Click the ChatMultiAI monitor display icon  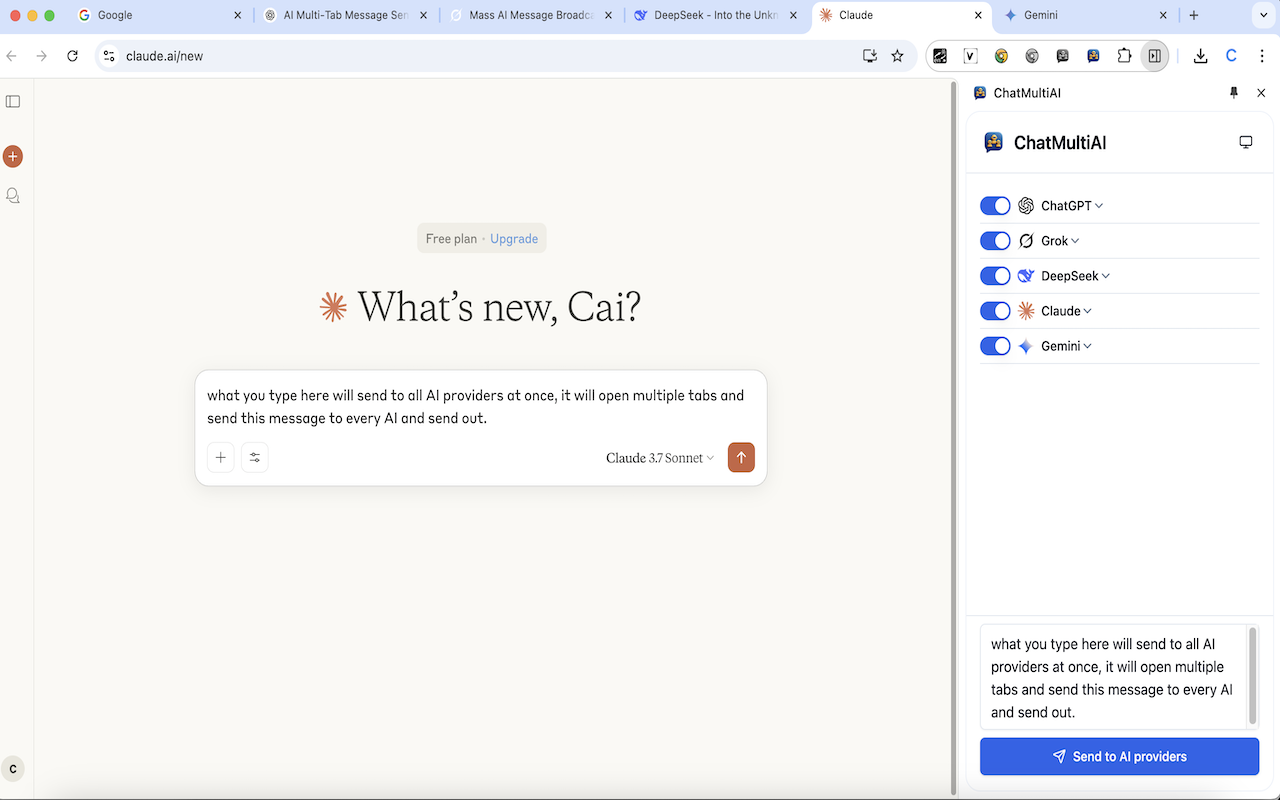coord(1246,142)
